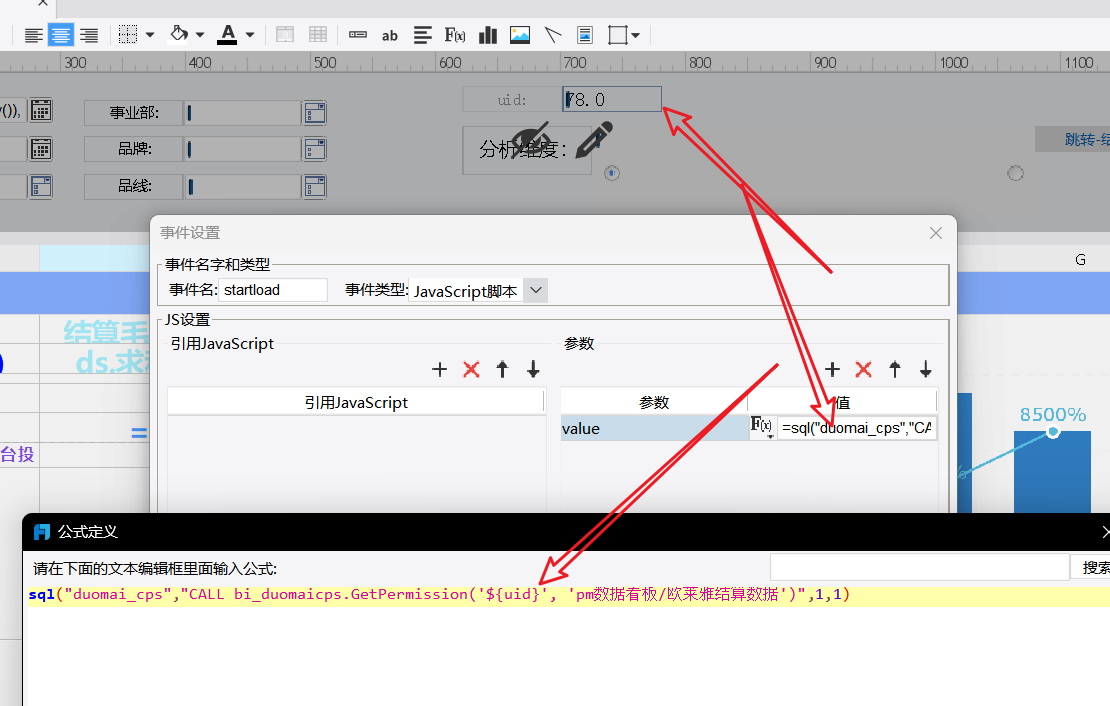Insert rich text with lines icon

pyautogui.click(x=423, y=35)
